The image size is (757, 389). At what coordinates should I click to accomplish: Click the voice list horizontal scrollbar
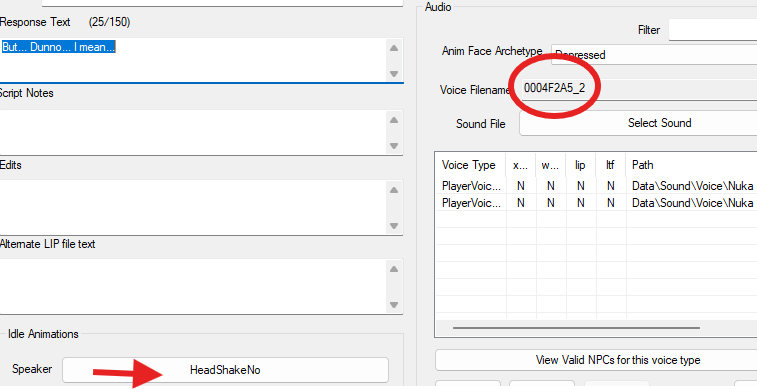[576, 328]
